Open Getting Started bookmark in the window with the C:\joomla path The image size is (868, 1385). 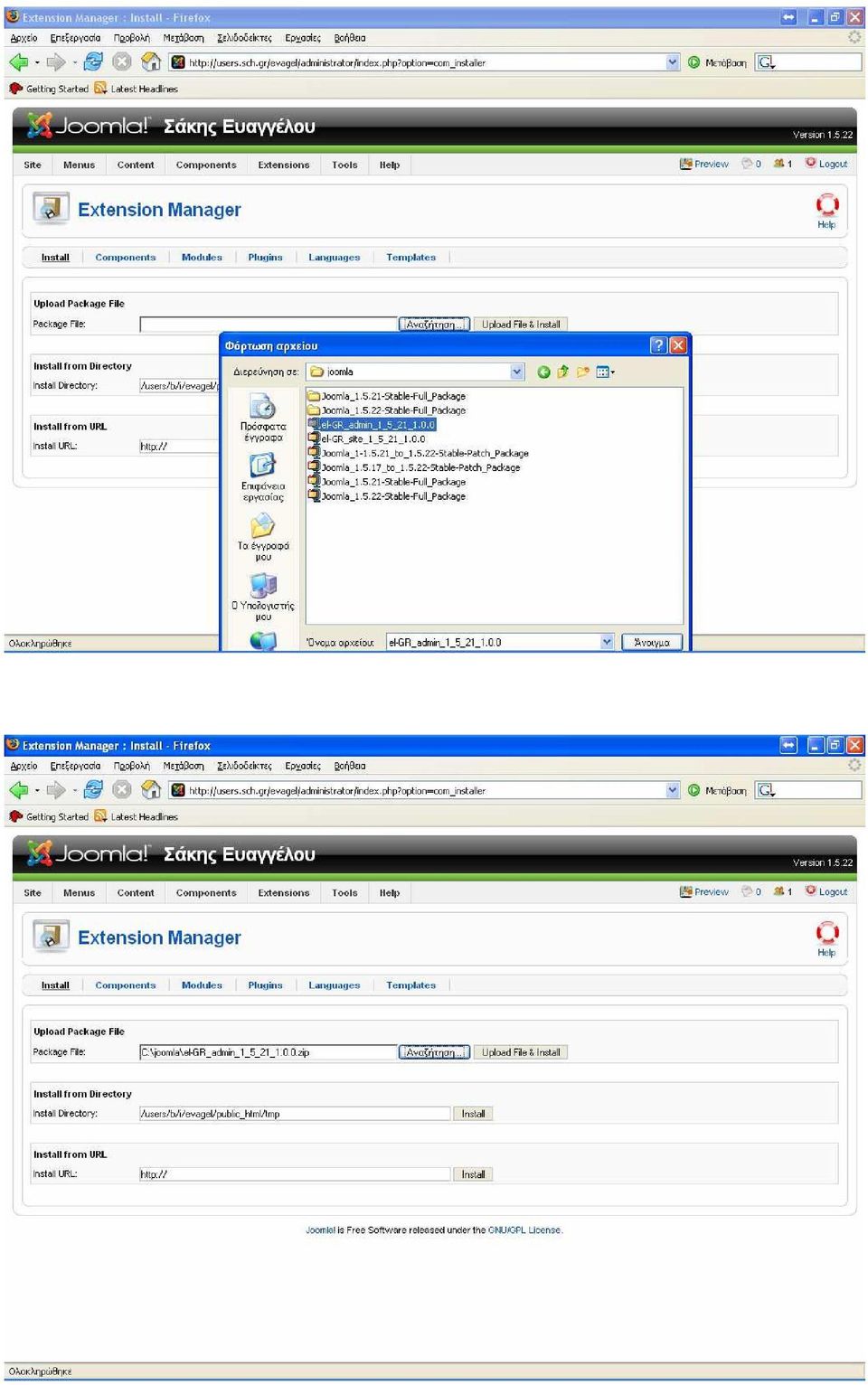click(x=49, y=816)
